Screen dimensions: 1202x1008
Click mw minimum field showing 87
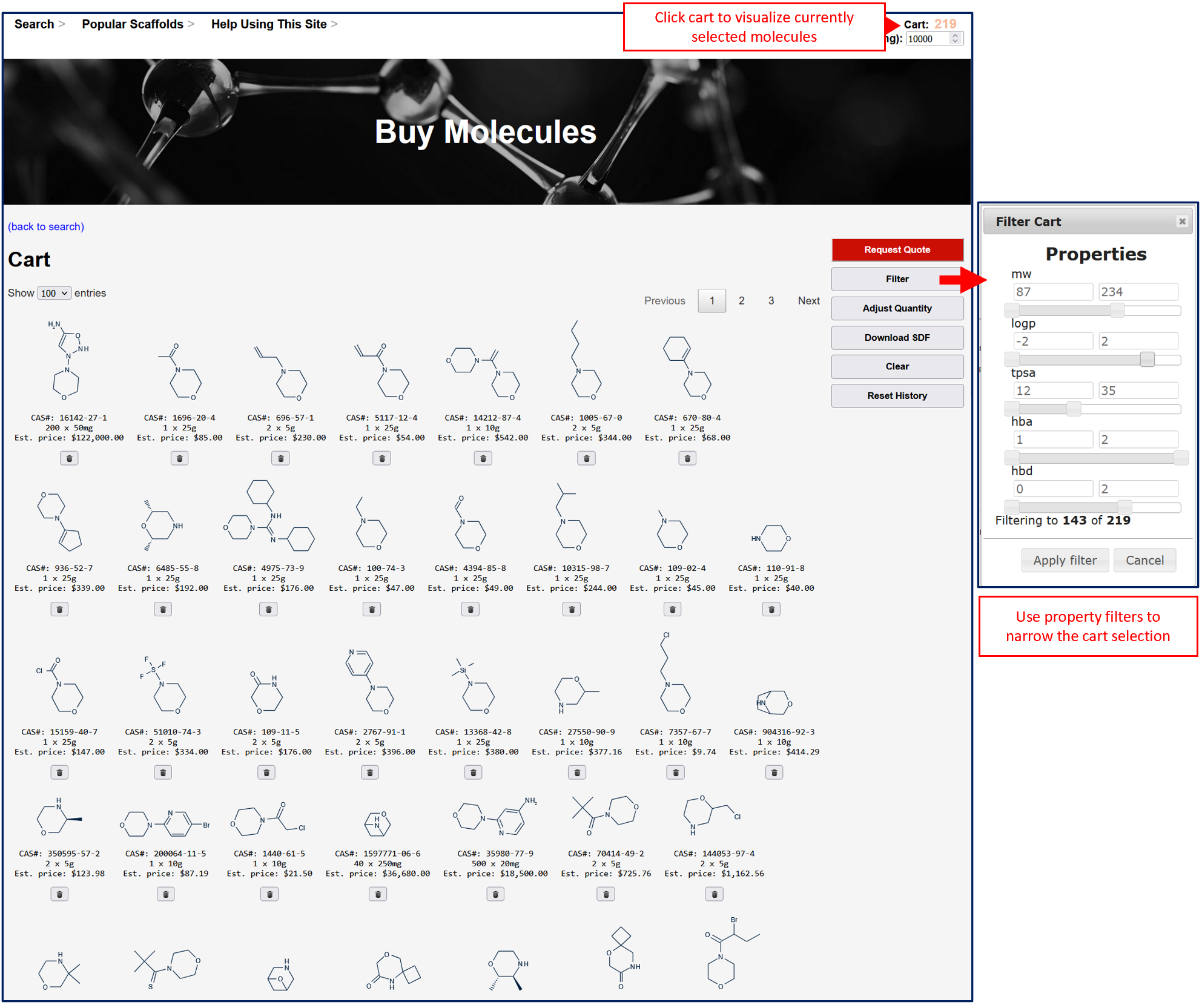click(x=1052, y=292)
